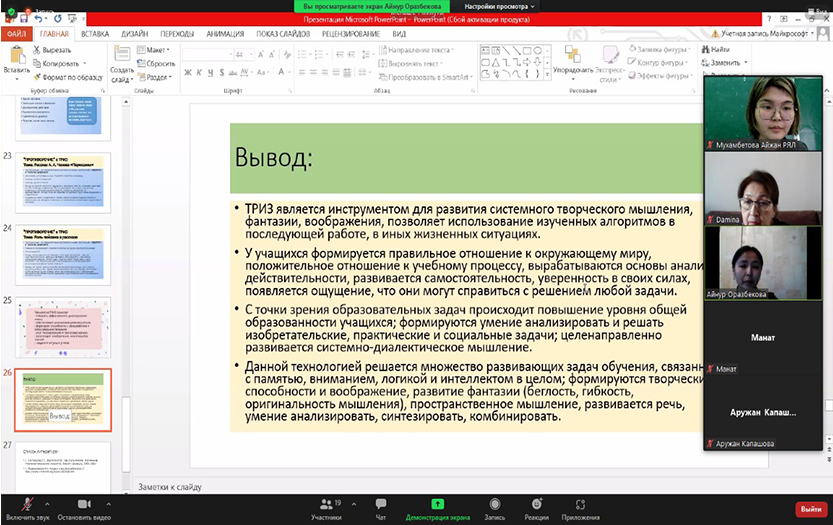Switch to the ВСТАВКА ribbon tab
The image size is (833, 525).
tap(95, 33)
